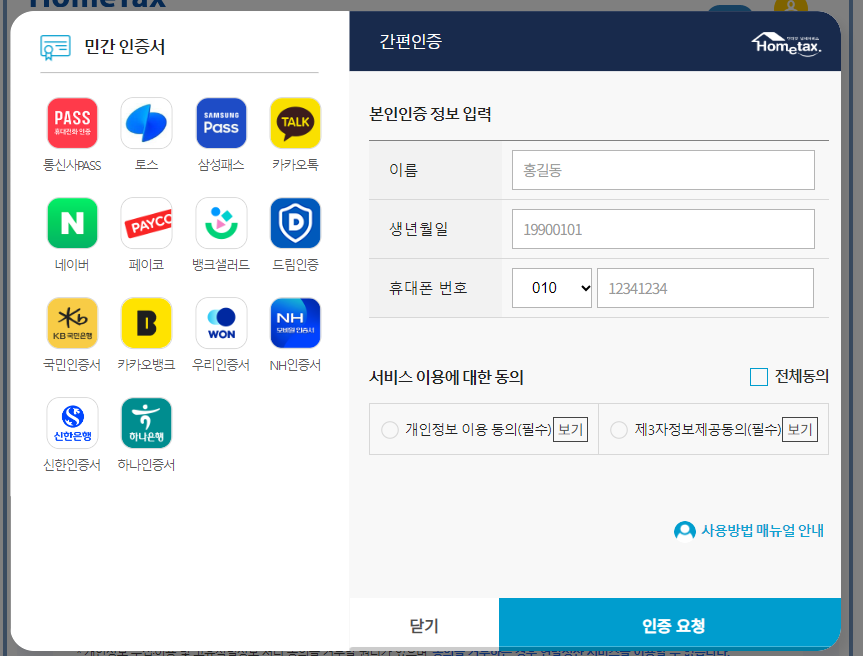Select the KB 국민인증서 icon
This screenshot has width=863, height=656.
click(x=72, y=323)
